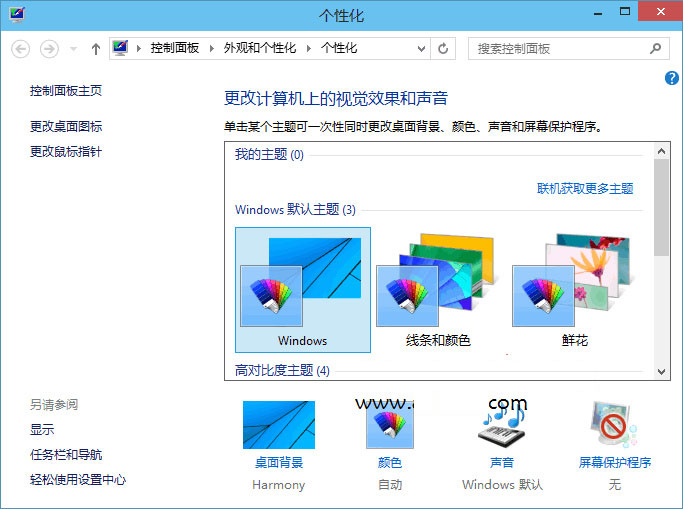683x509 pixels.
Task: Click the up arrow navigation icon
Action: [x=96, y=48]
